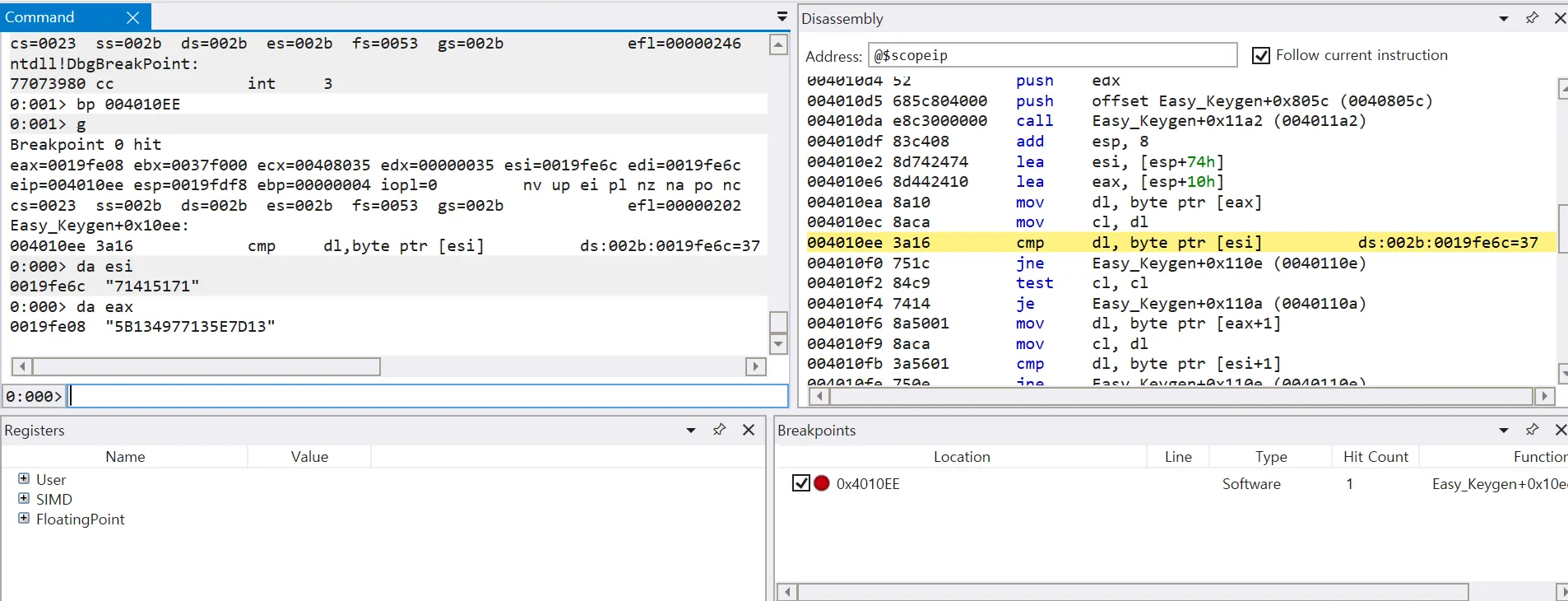Pin the Registers panel
The width and height of the screenshot is (1568, 601).
pyautogui.click(x=719, y=430)
